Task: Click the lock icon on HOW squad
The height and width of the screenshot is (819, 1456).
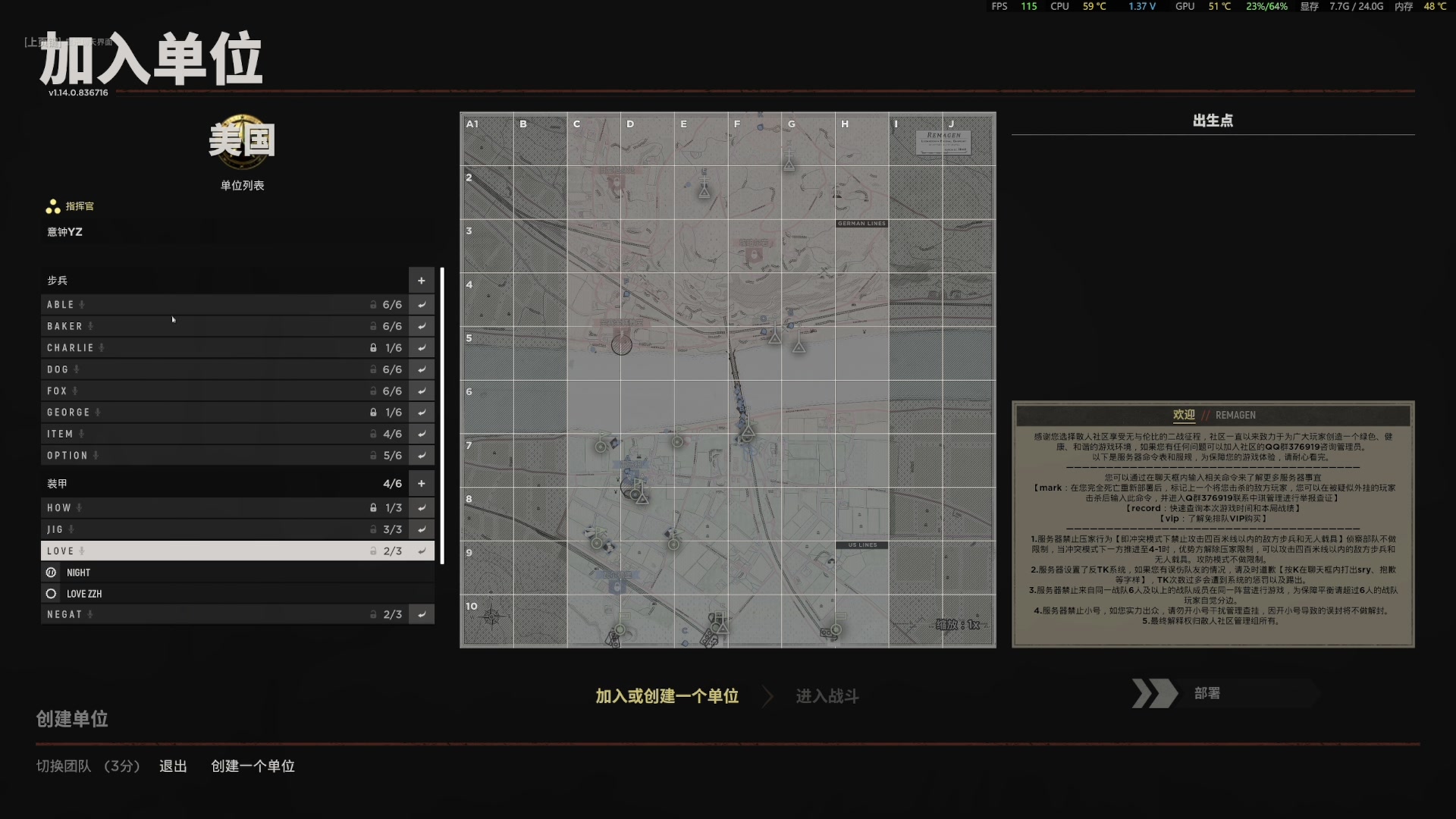Action: (x=373, y=507)
